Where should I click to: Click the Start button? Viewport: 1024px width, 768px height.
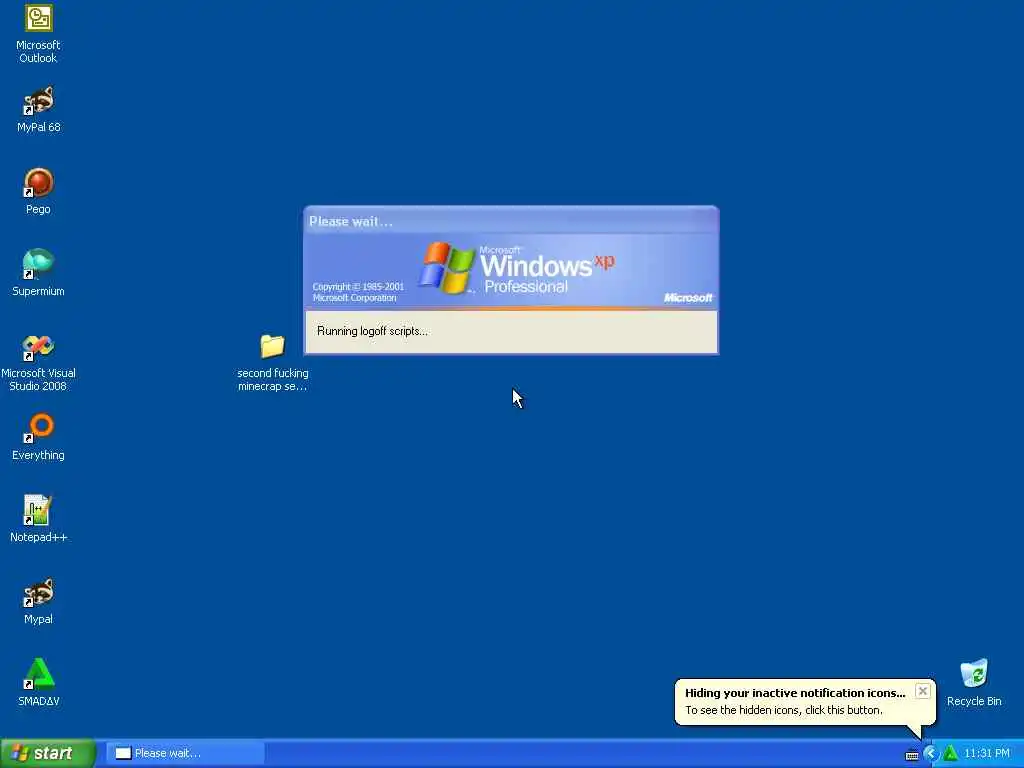[x=48, y=753]
